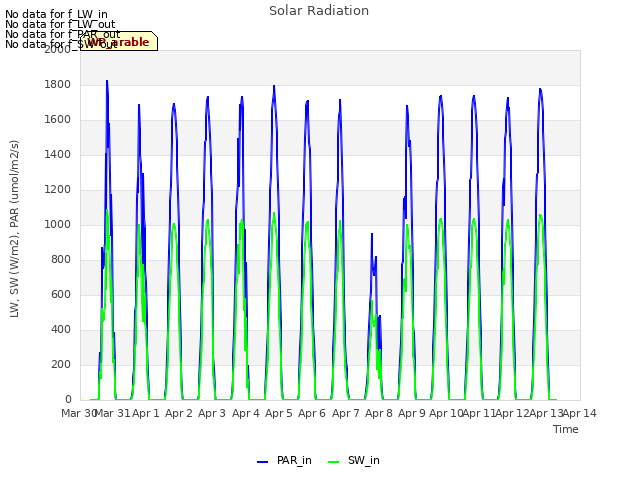Image resolution: width=640 pixels, height=480 pixels.
Task: Click the Apr 7 x-axis tick label
Action: (346, 413)
